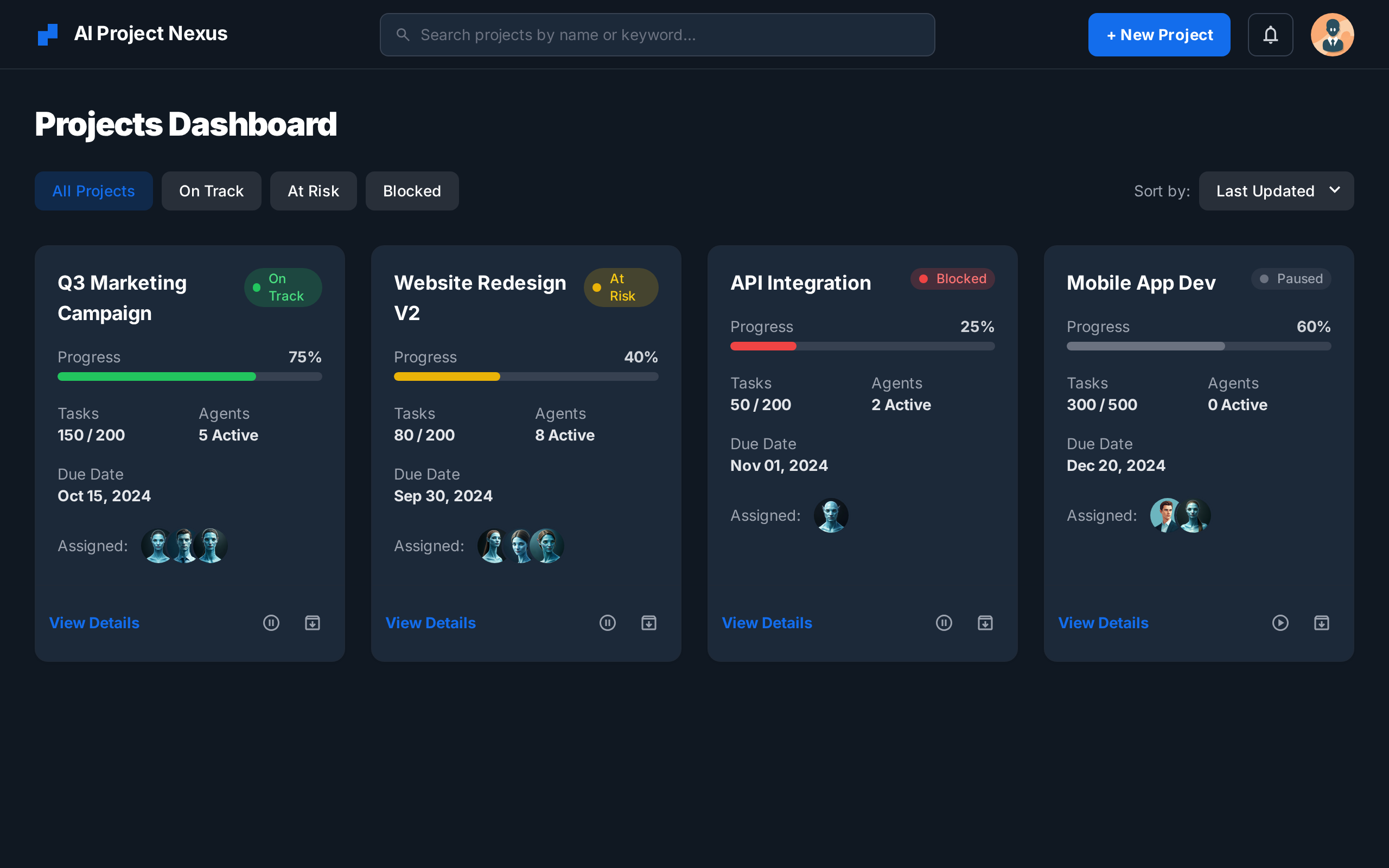Click the notification bell icon

1270,34
